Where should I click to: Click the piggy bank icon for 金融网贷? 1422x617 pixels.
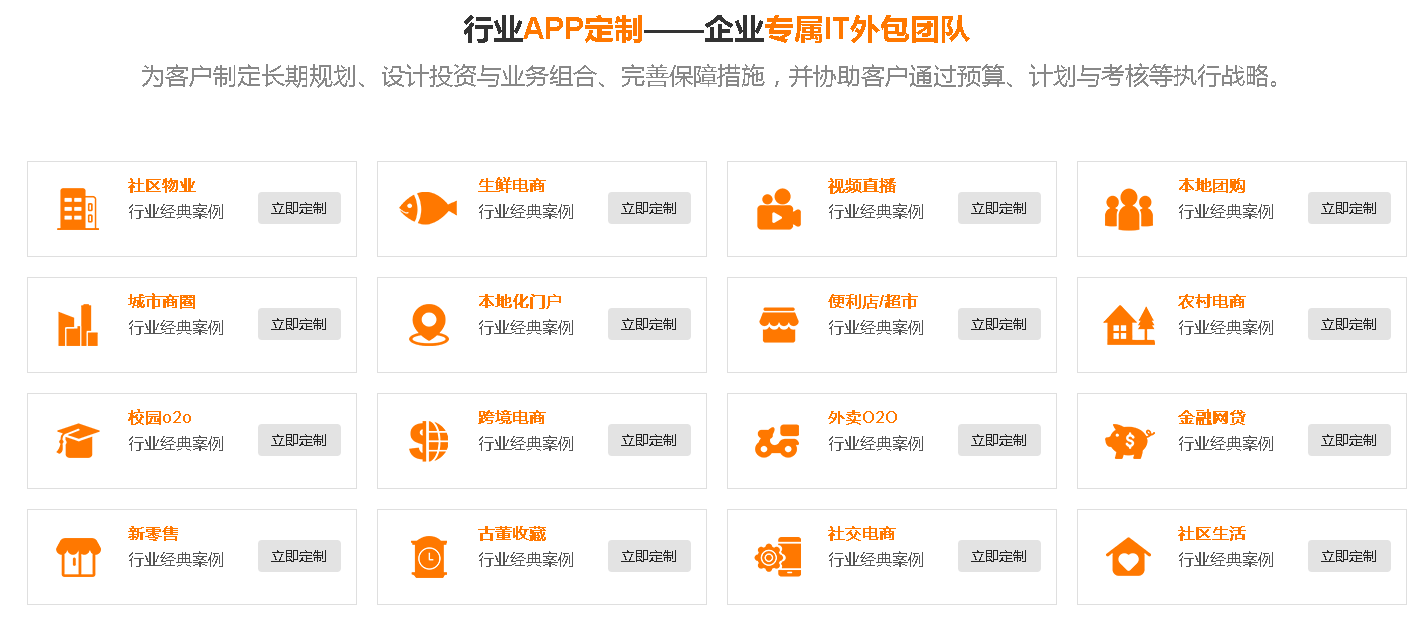(1129, 441)
